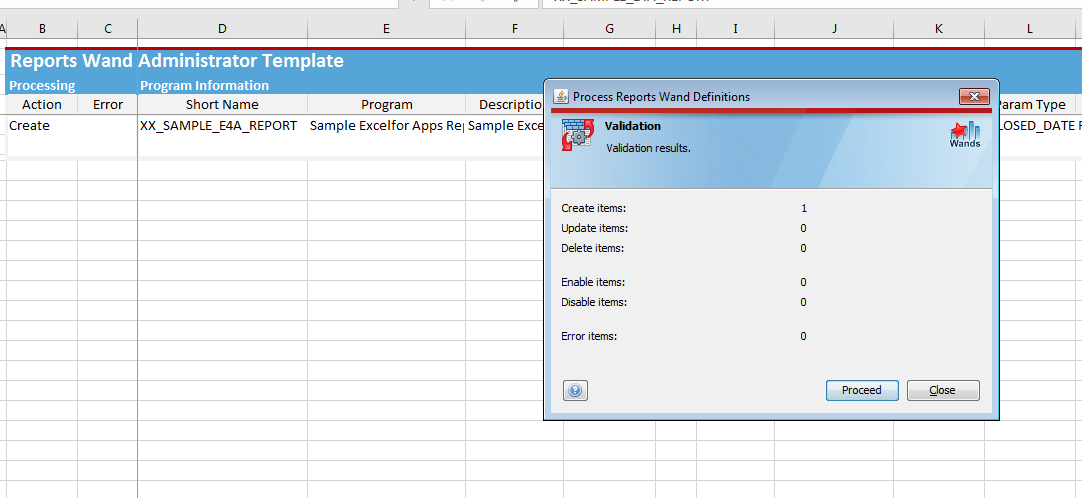
Task: Click the 'Error items:' label
Action: [x=589, y=337]
